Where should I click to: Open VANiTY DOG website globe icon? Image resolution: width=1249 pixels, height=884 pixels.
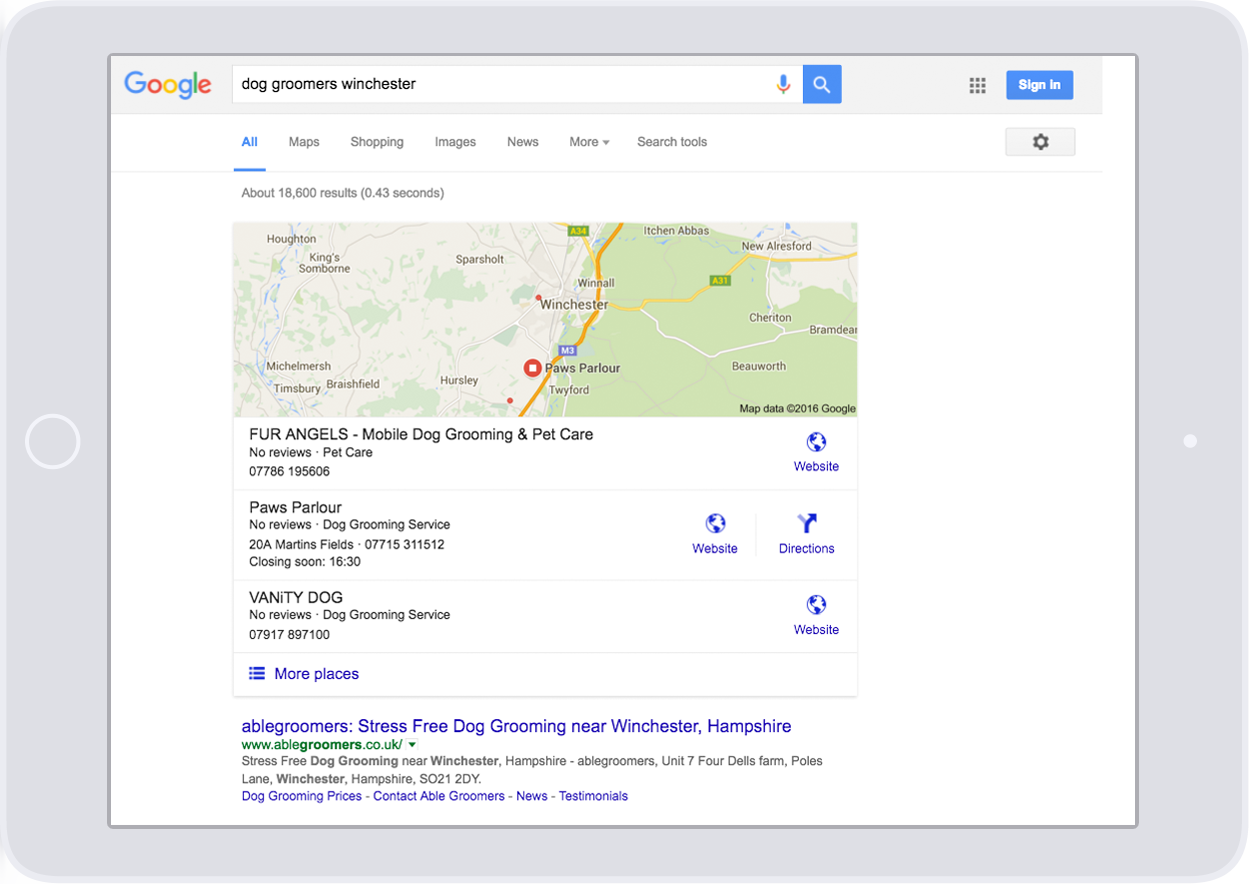(816, 604)
